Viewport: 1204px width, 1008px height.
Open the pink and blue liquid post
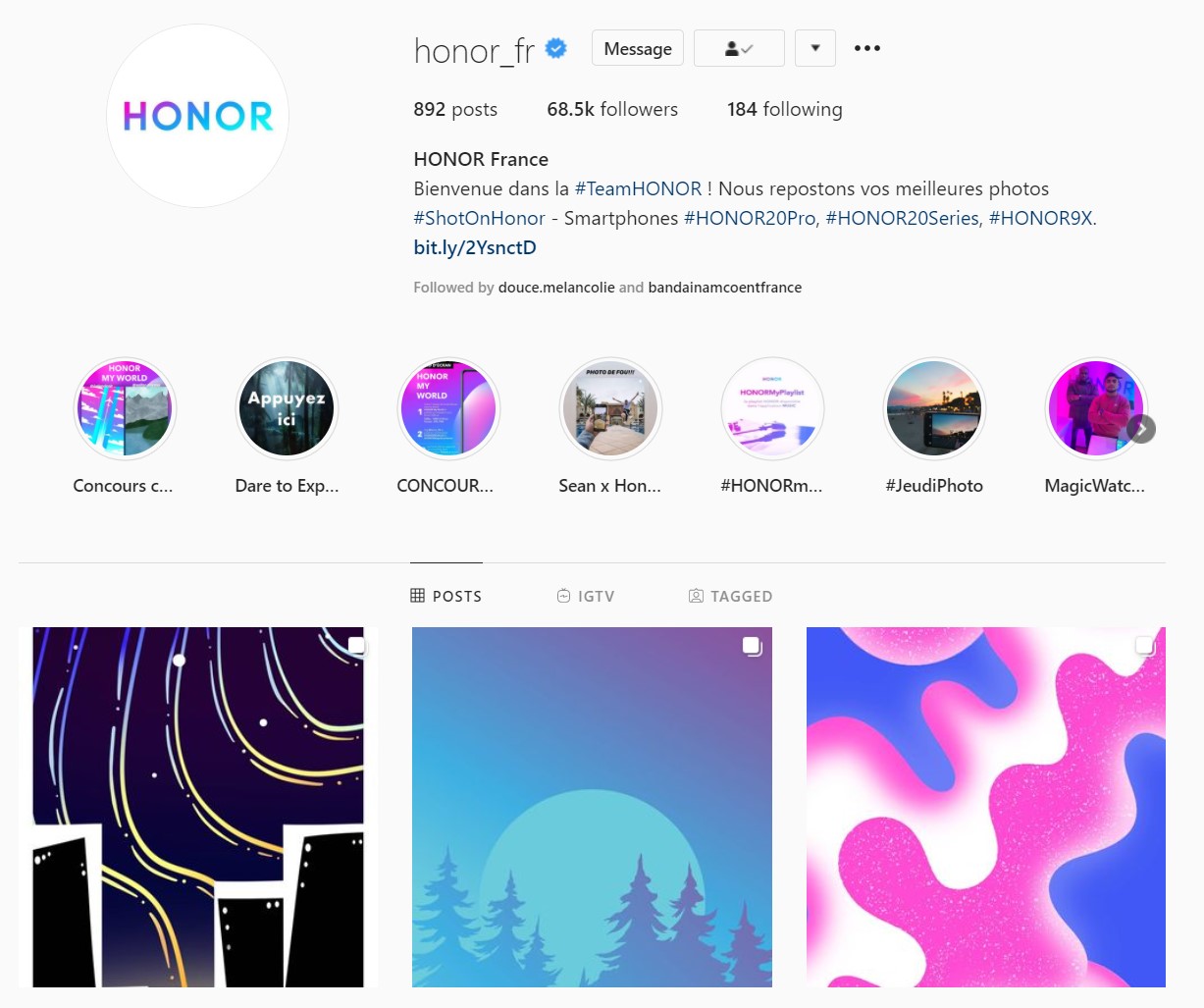(986, 807)
